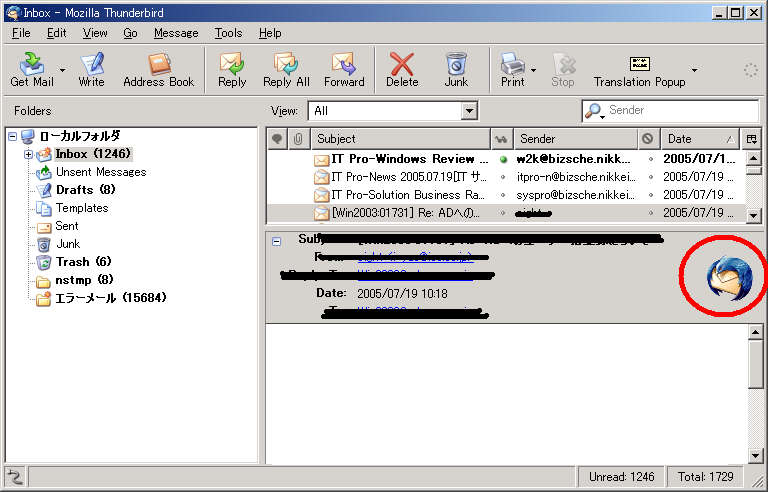Click the offline/online status icon
The height and width of the screenshot is (492, 768).
tap(14, 476)
